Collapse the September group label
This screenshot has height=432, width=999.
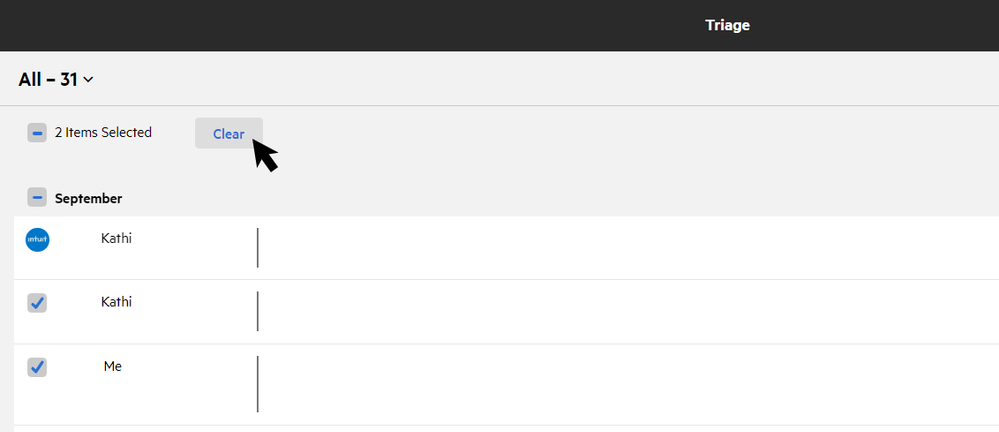[x=88, y=198]
